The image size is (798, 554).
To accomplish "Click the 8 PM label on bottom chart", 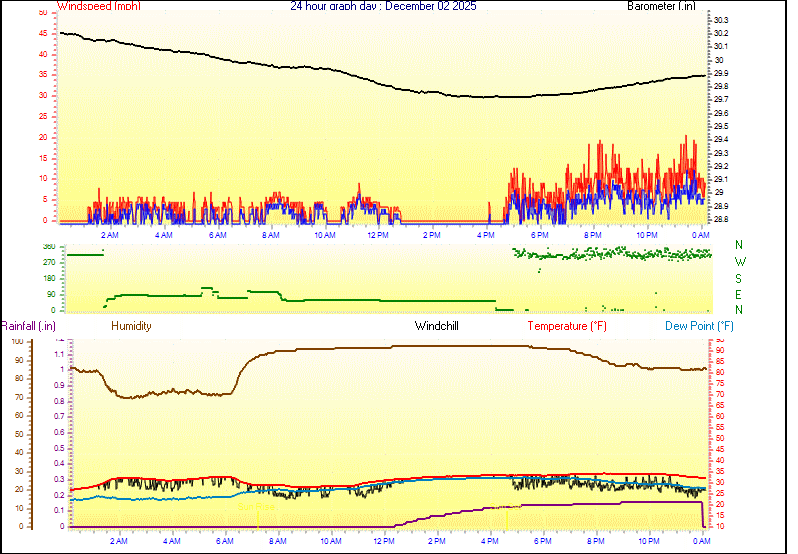I will pyautogui.click(x=595, y=541).
